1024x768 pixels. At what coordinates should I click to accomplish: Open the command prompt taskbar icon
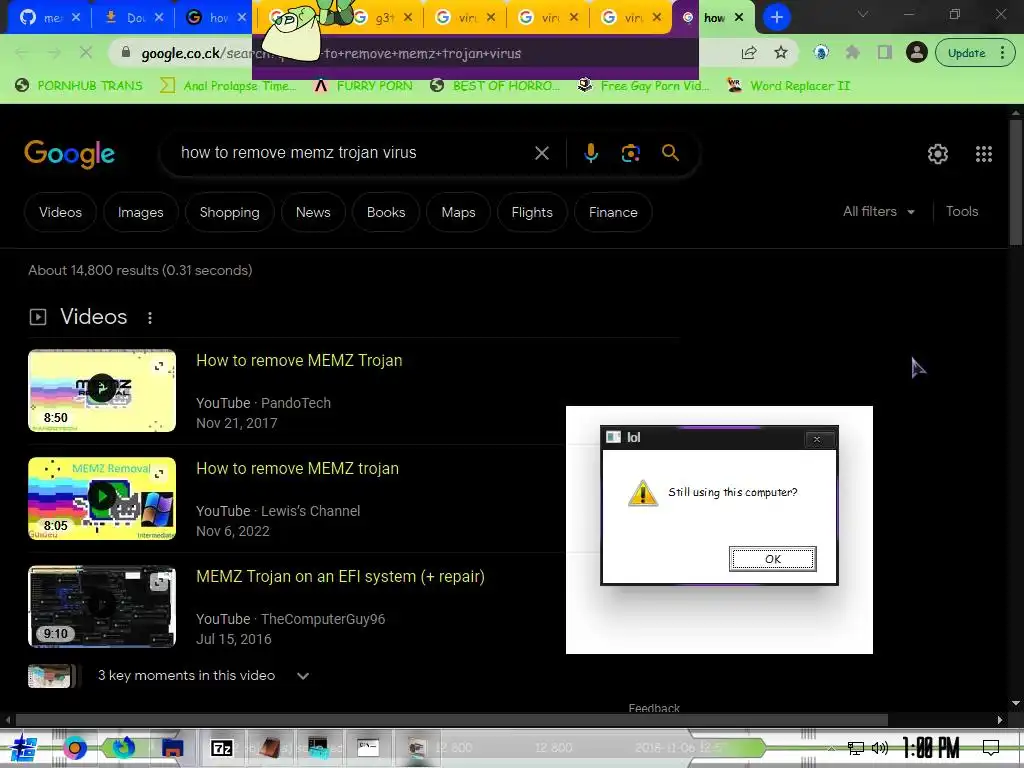pyautogui.click(x=368, y=747)
